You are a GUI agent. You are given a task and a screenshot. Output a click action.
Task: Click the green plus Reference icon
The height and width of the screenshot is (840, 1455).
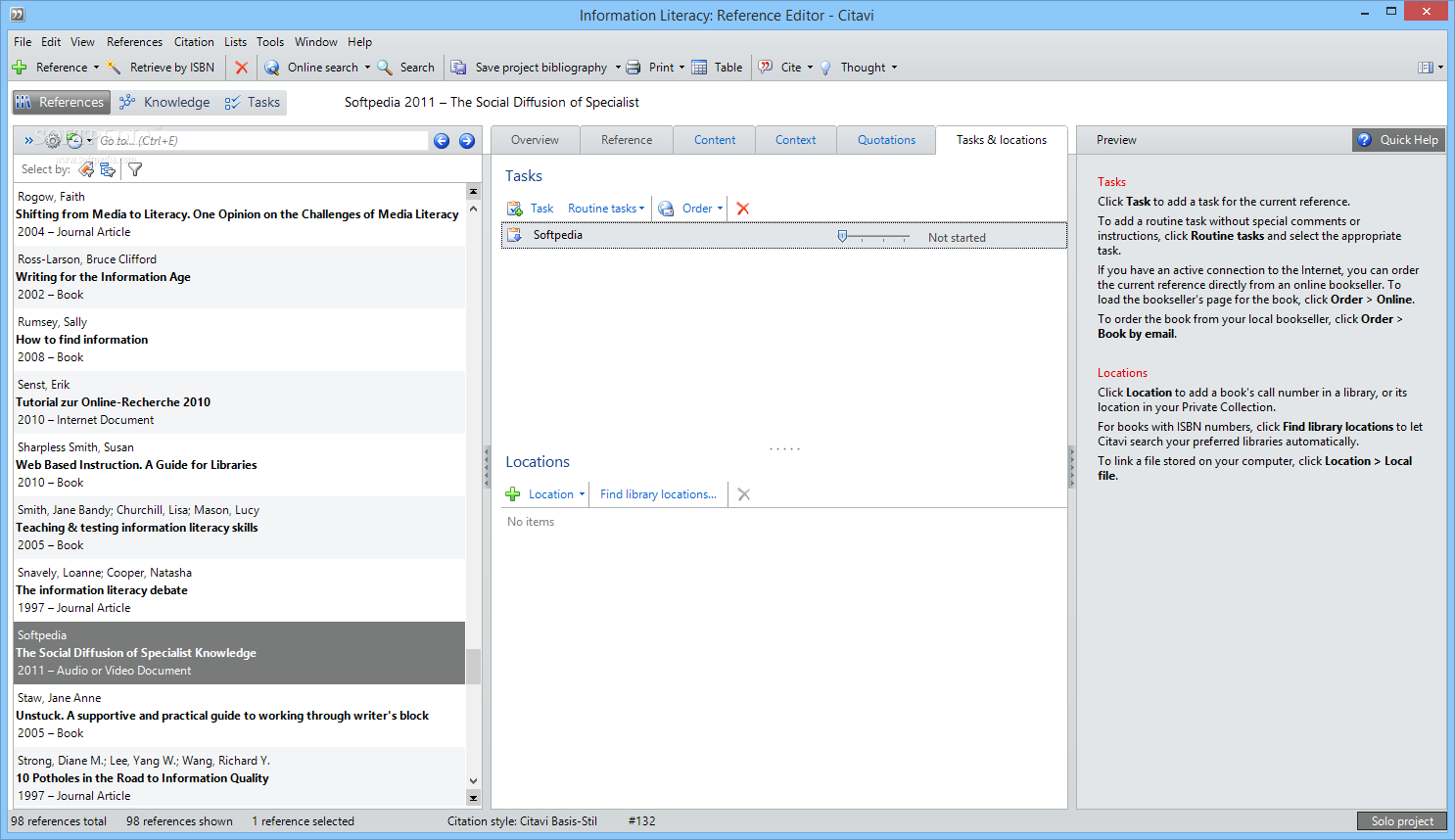point(20,68)
